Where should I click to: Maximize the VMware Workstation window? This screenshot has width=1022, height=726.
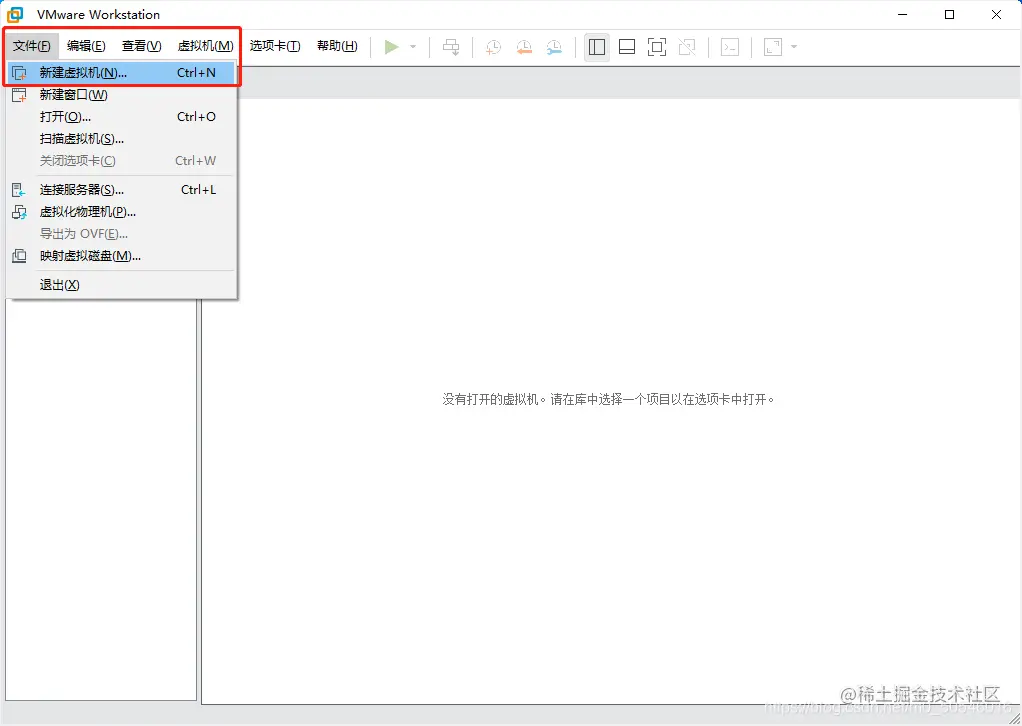pyautogui.click(x=950, y=14)
